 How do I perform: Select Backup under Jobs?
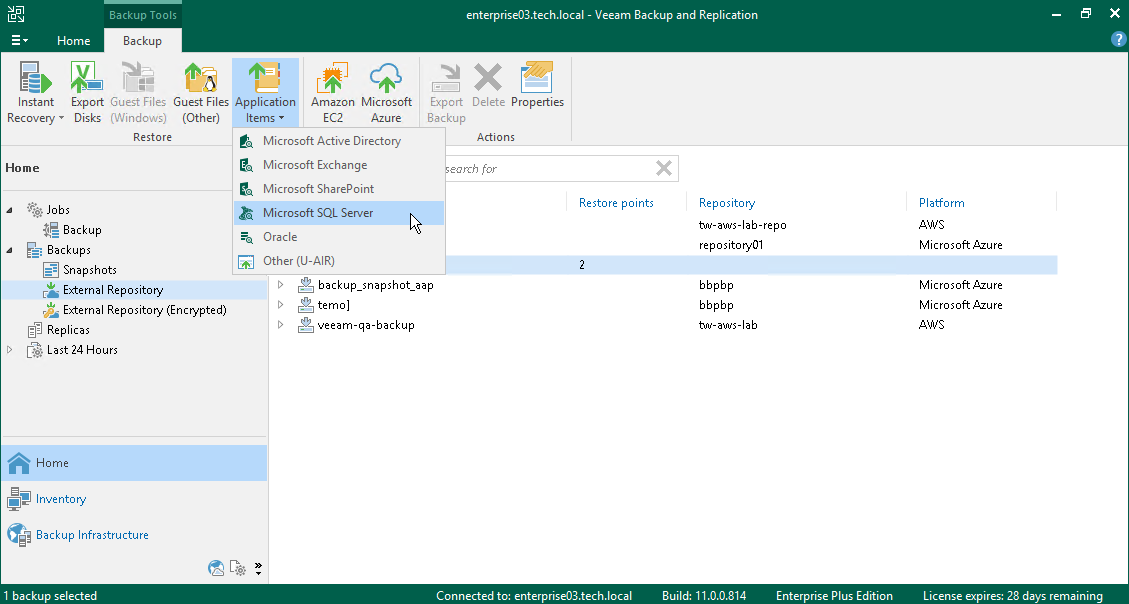(x=82, y=230)
